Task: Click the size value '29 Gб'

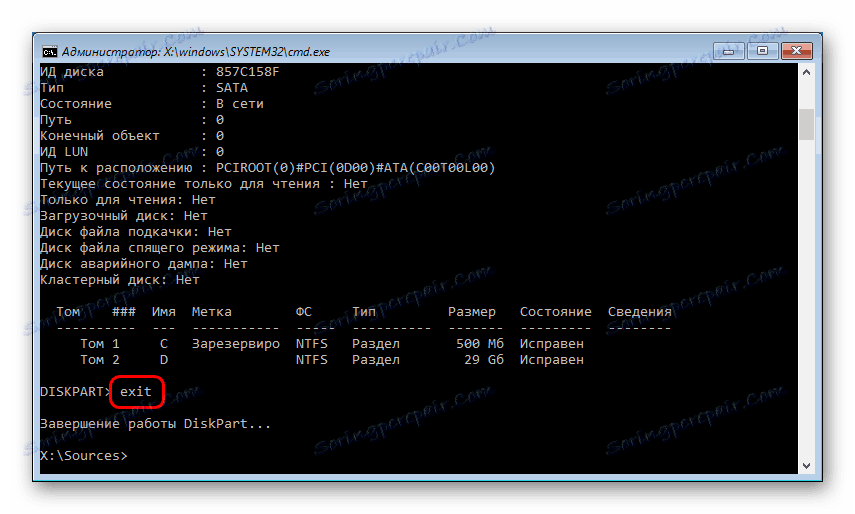Action: coord(484,360)
